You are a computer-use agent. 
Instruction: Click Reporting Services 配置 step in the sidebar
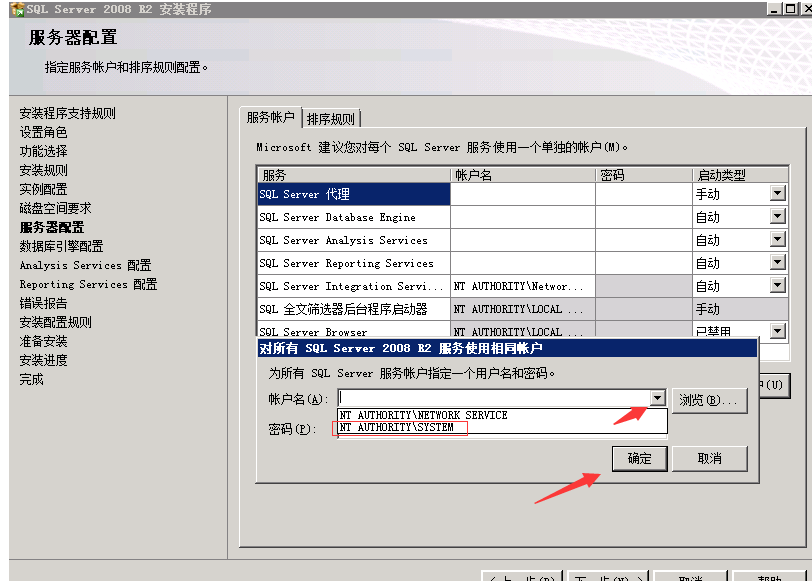click(x=88, y=284)
